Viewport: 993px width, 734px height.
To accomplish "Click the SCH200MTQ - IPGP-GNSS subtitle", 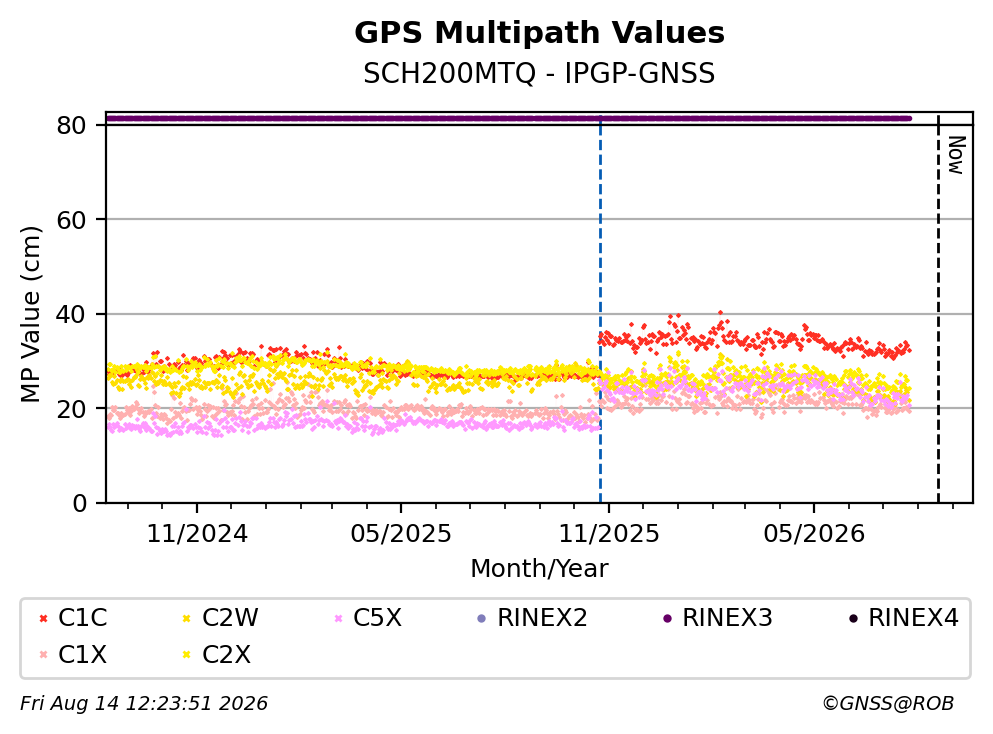I will click(x=539, y=73).
